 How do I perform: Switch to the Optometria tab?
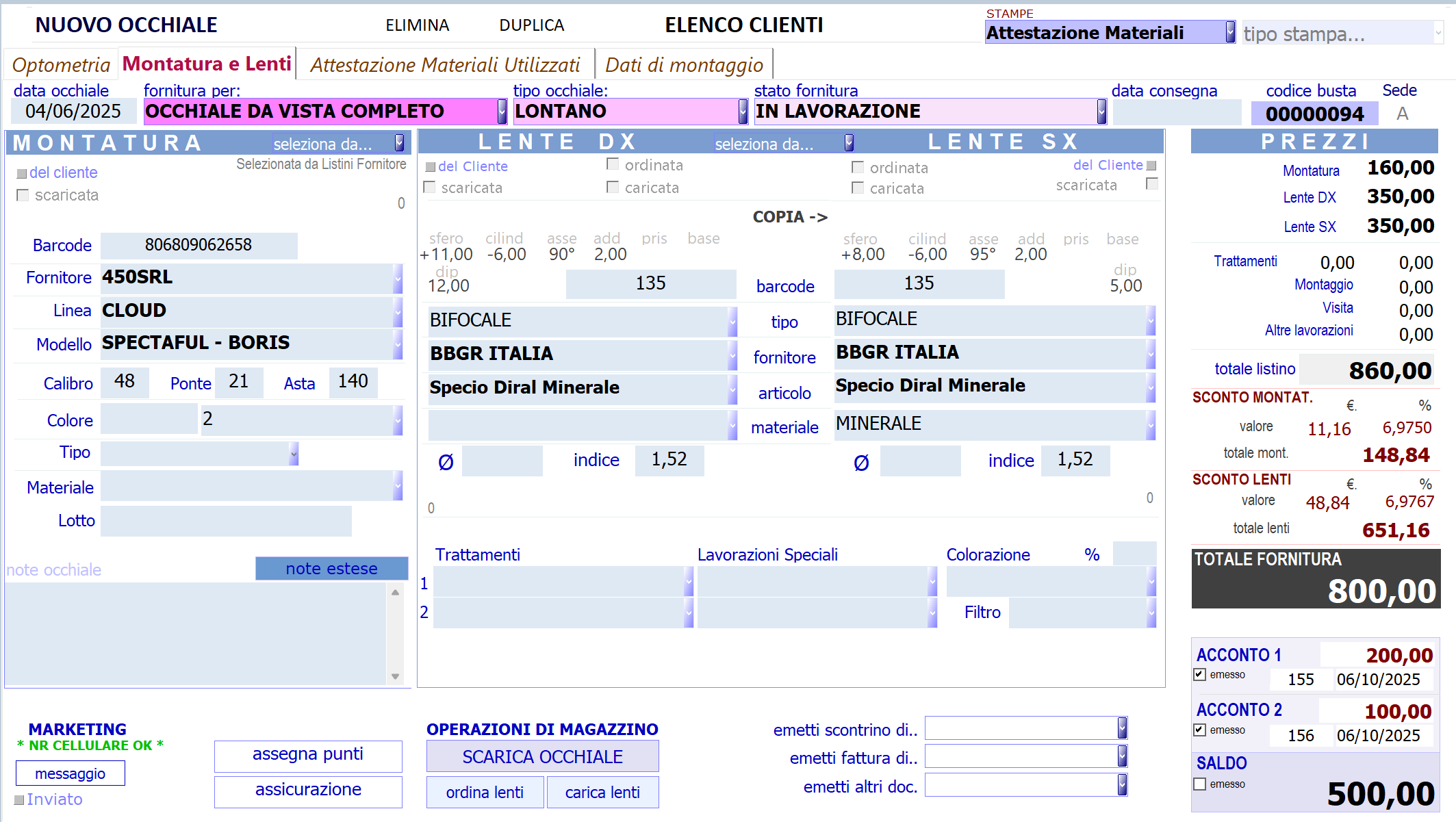pos(61,65)
